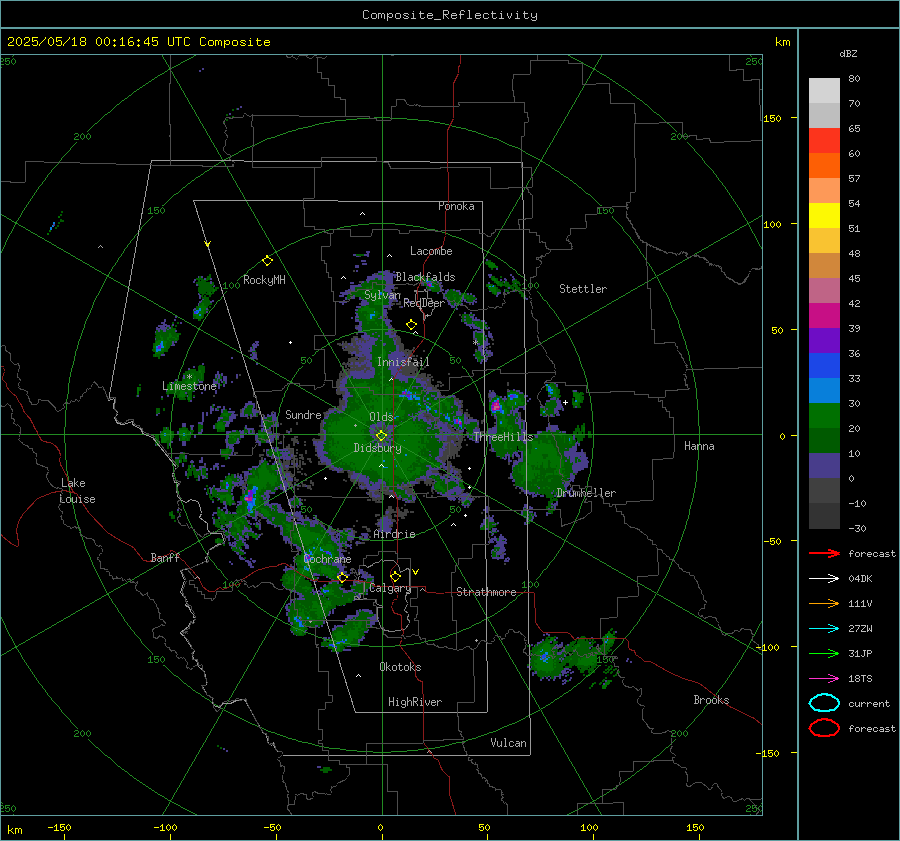Click the dBZ legend heading

[x=848, y=53]
